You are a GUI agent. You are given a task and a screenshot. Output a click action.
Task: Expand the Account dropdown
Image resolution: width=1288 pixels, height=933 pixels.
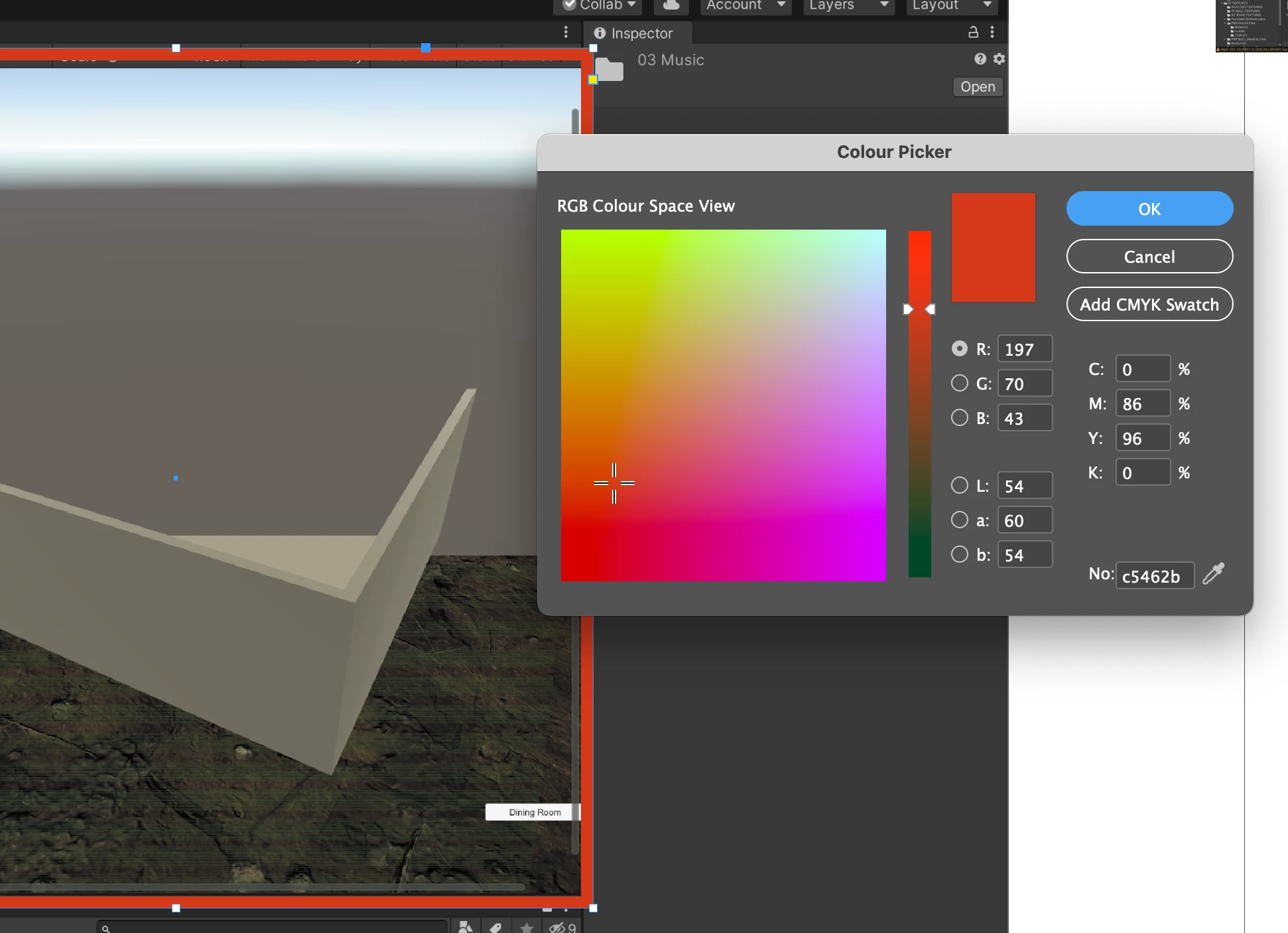point(745,5)
